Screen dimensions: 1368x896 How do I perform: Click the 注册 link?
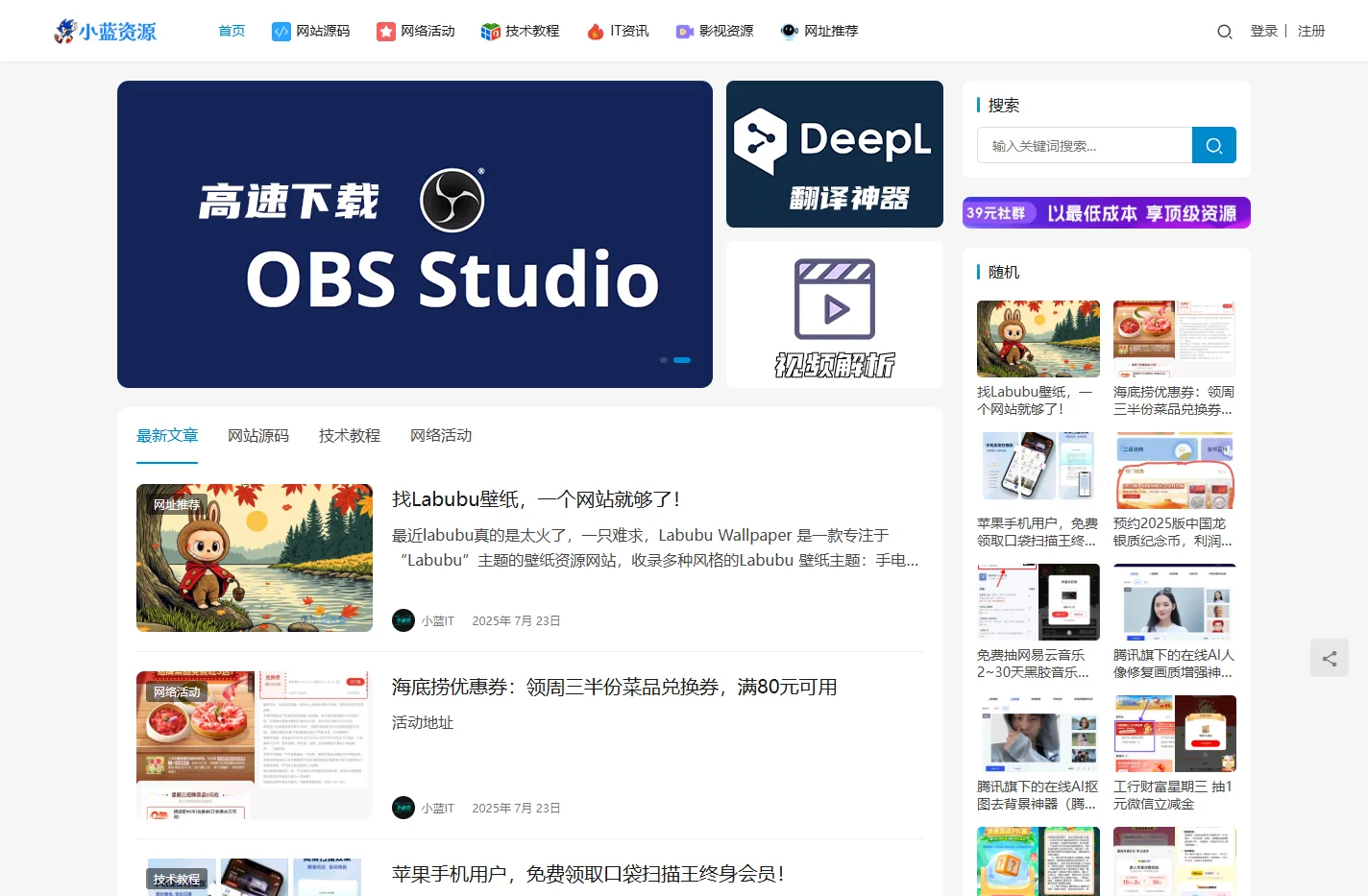pyautogui.click(x=1311, y=31)
